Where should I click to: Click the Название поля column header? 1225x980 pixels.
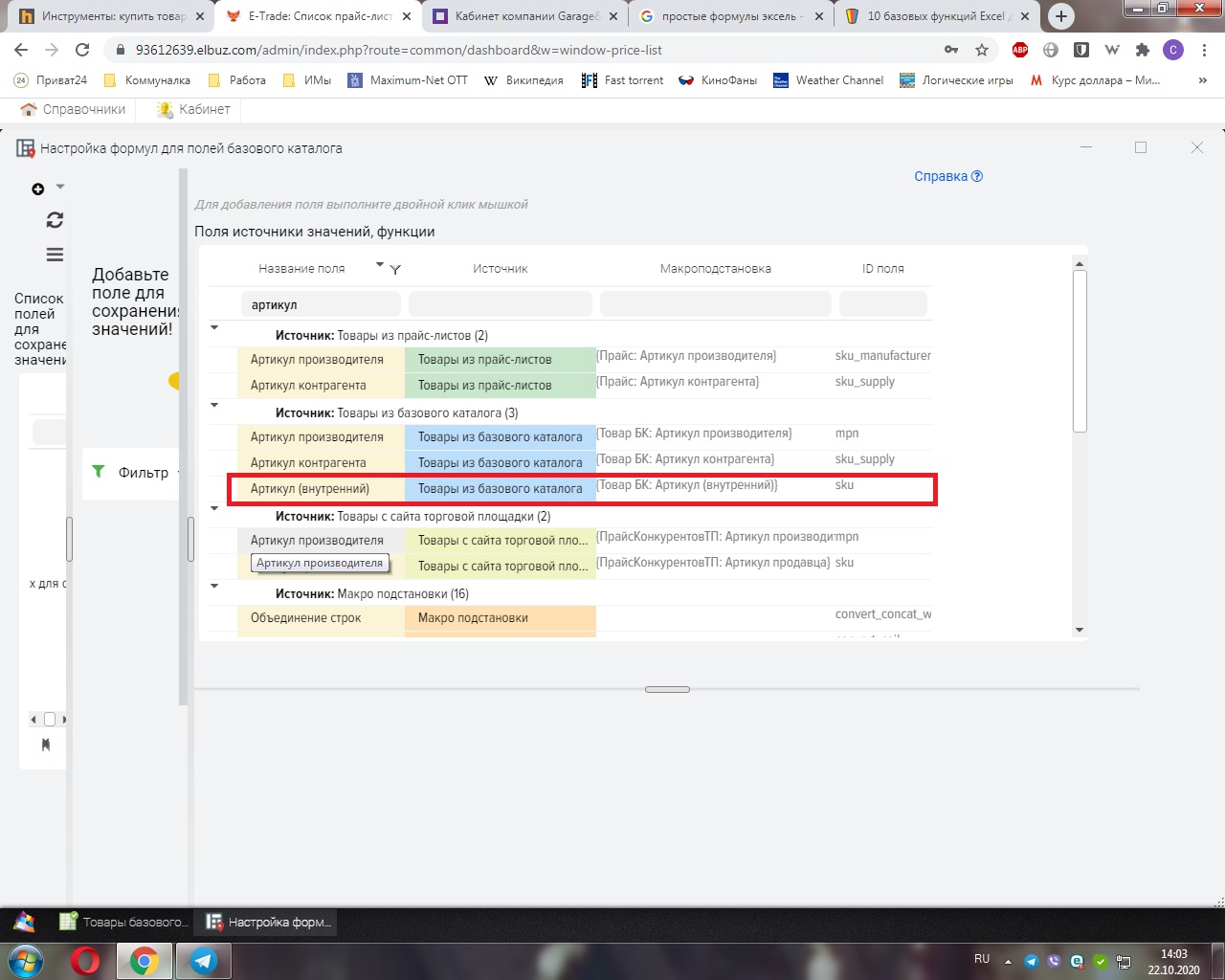click(301, 269)
